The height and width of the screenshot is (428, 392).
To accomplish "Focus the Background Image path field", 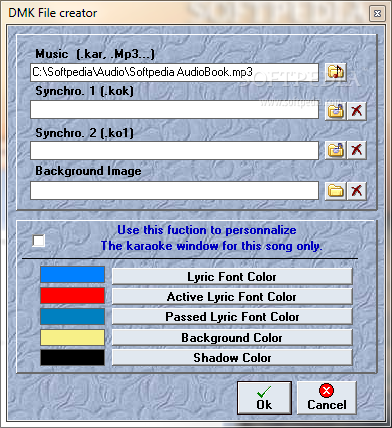I will coord(174,191).
